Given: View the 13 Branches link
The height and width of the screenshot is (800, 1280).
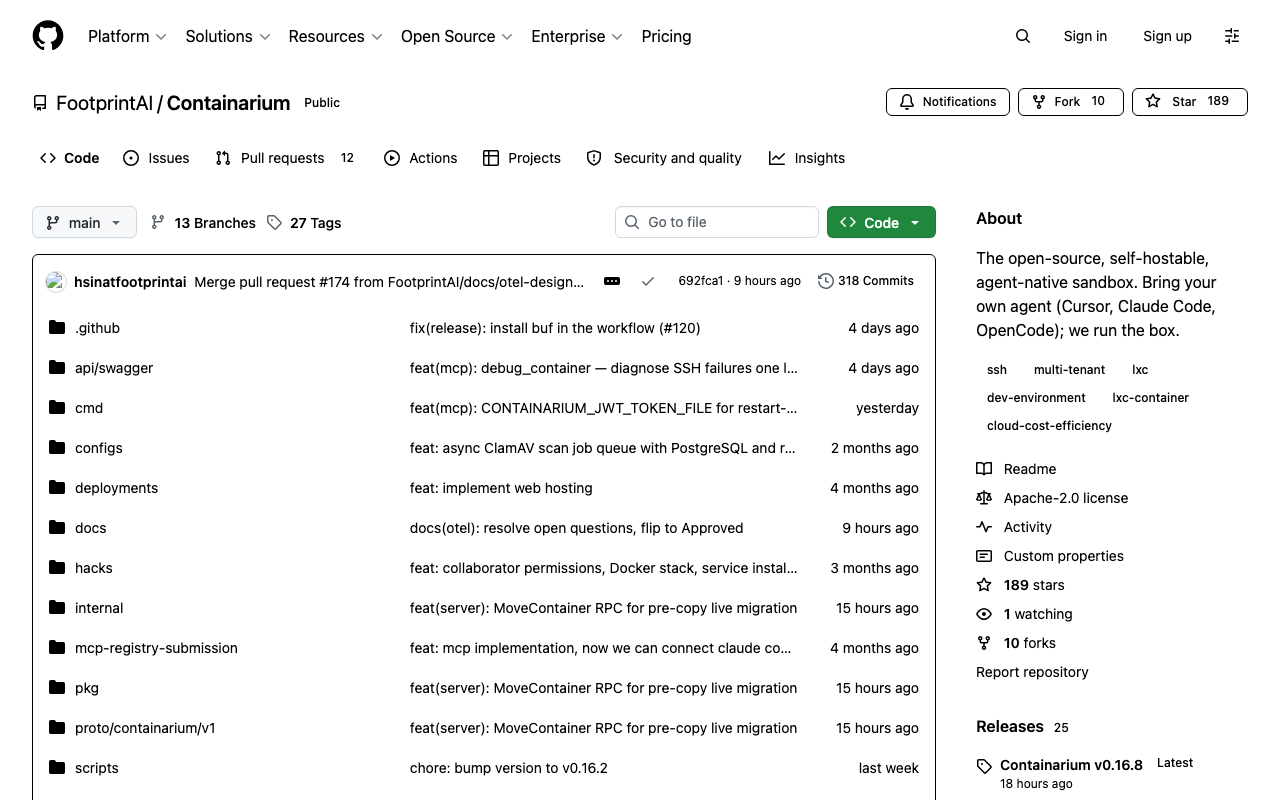Looking at the screenshot, I should tap(203, 222).
